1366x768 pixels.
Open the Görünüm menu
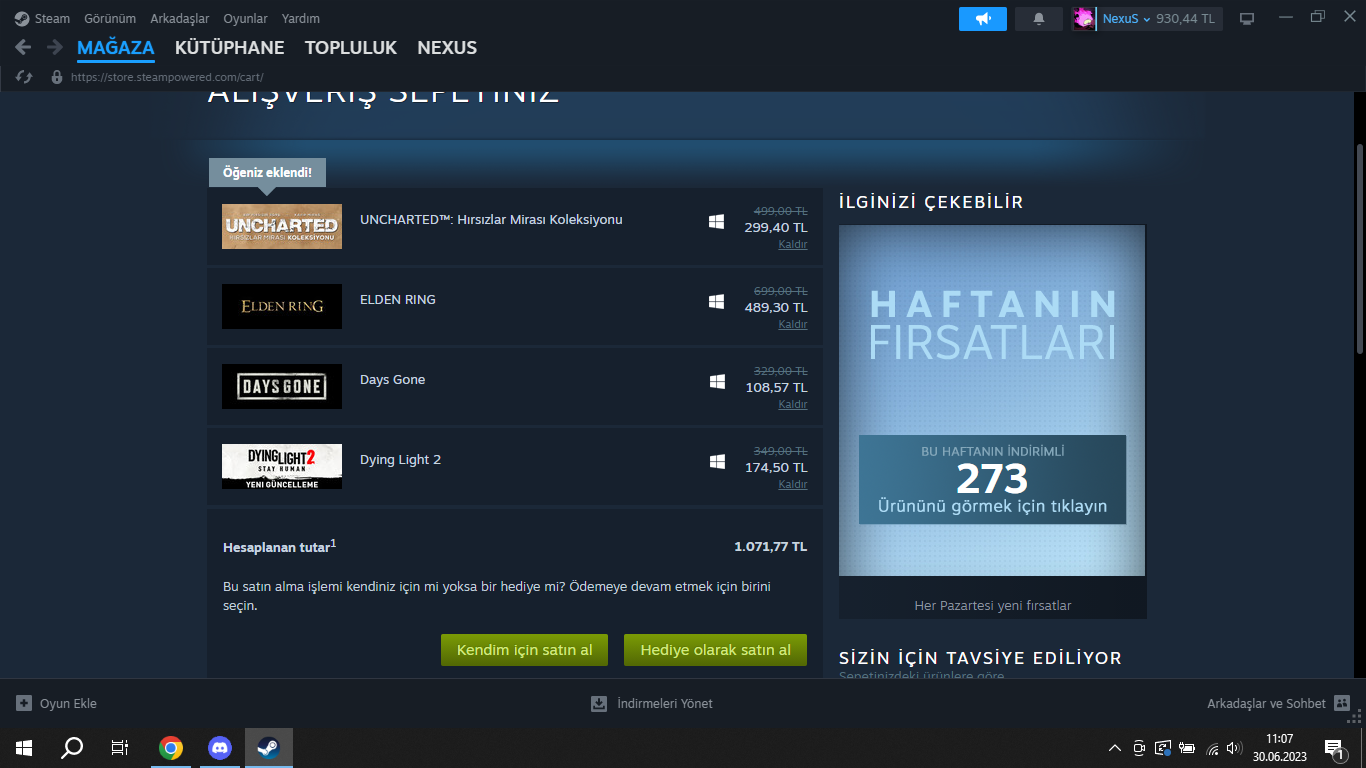110,18
